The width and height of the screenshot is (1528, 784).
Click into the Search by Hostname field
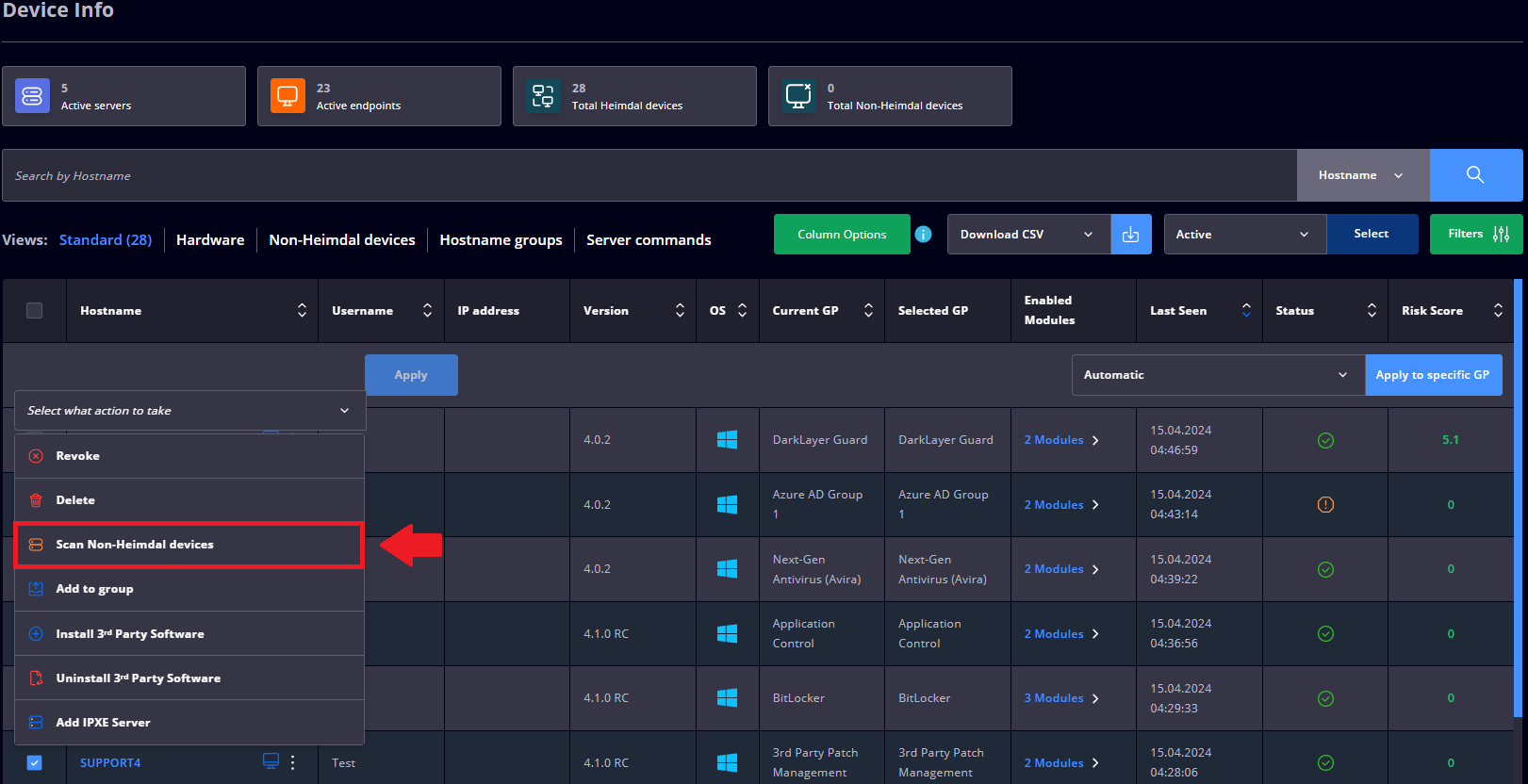[649, 175]
